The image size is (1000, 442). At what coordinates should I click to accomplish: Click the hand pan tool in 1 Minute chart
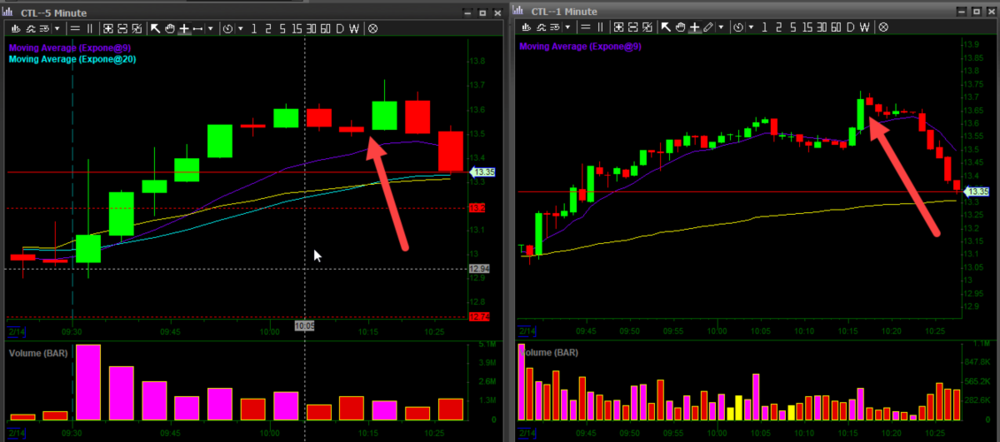coord(681,28)
